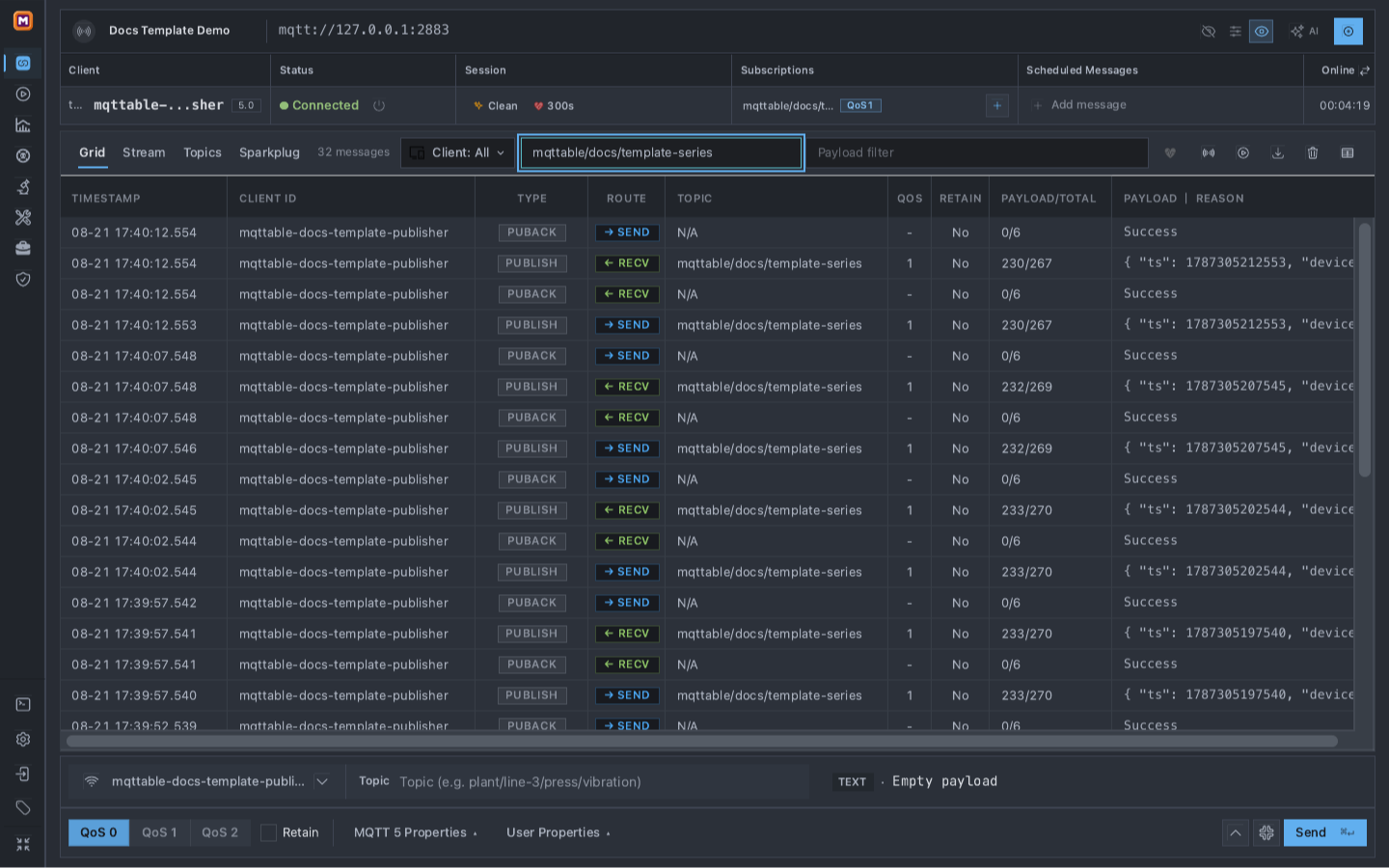Click the Clean session label

coord(496,106)
